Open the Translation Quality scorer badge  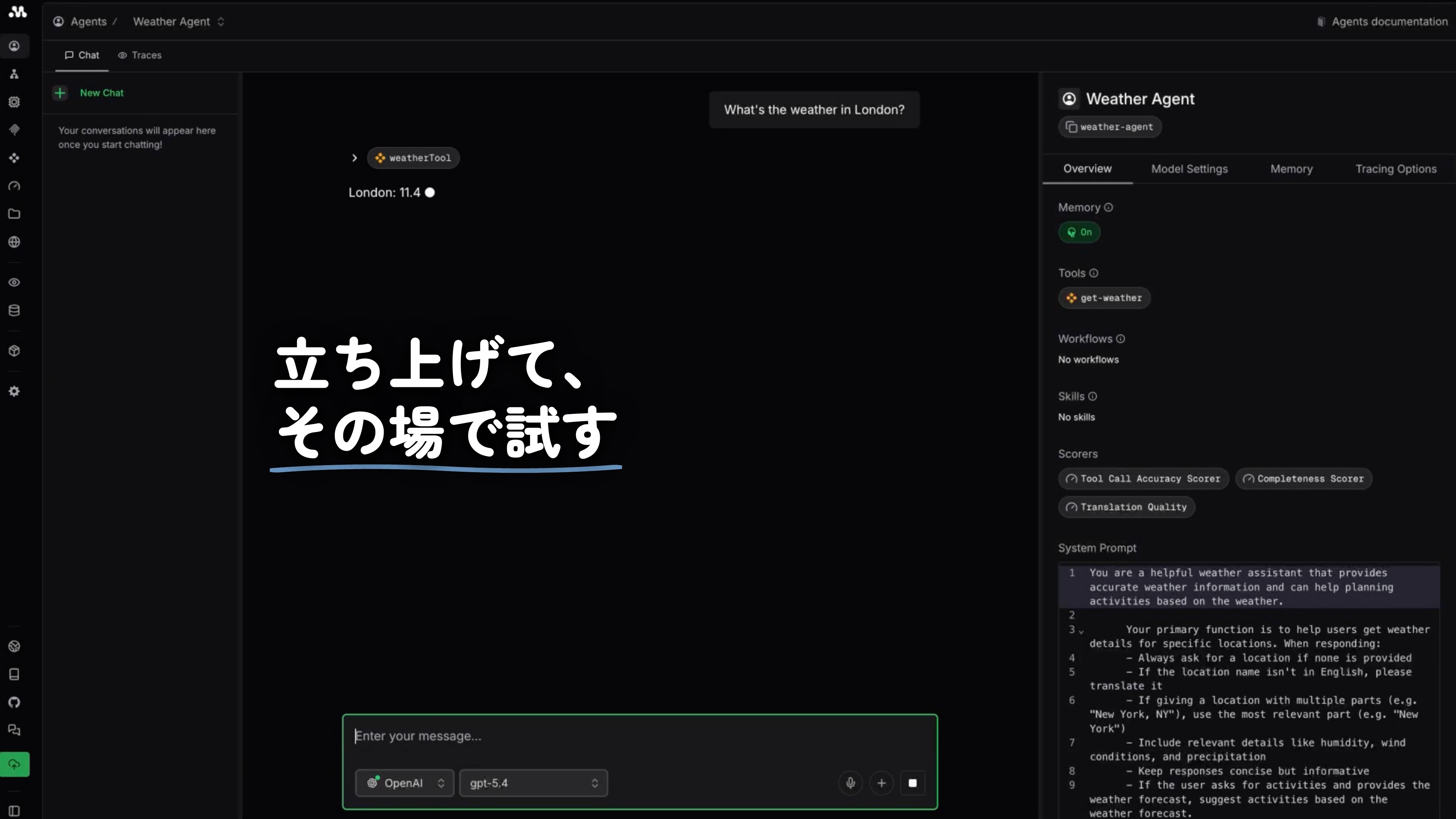tap(1127, 507)
